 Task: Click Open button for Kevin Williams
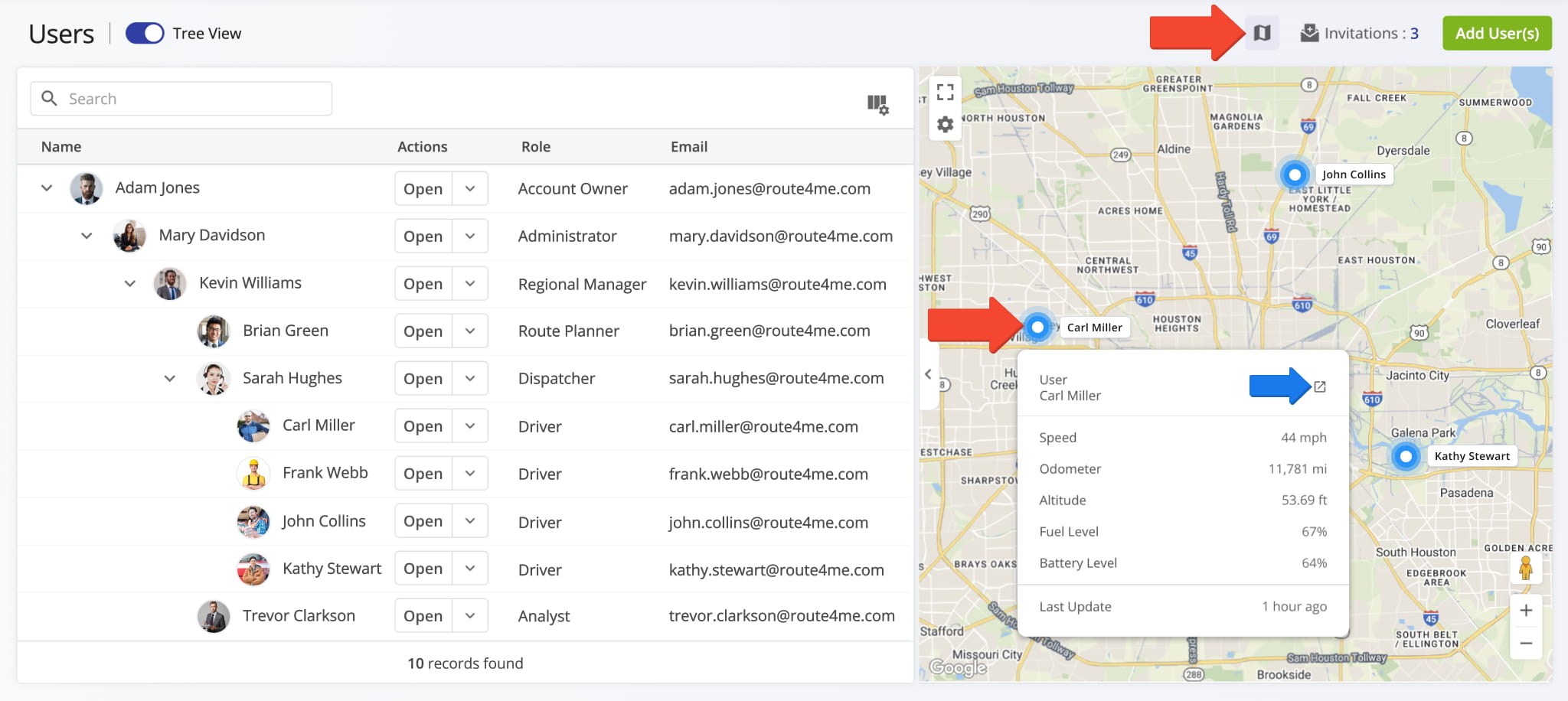[423, 283]
